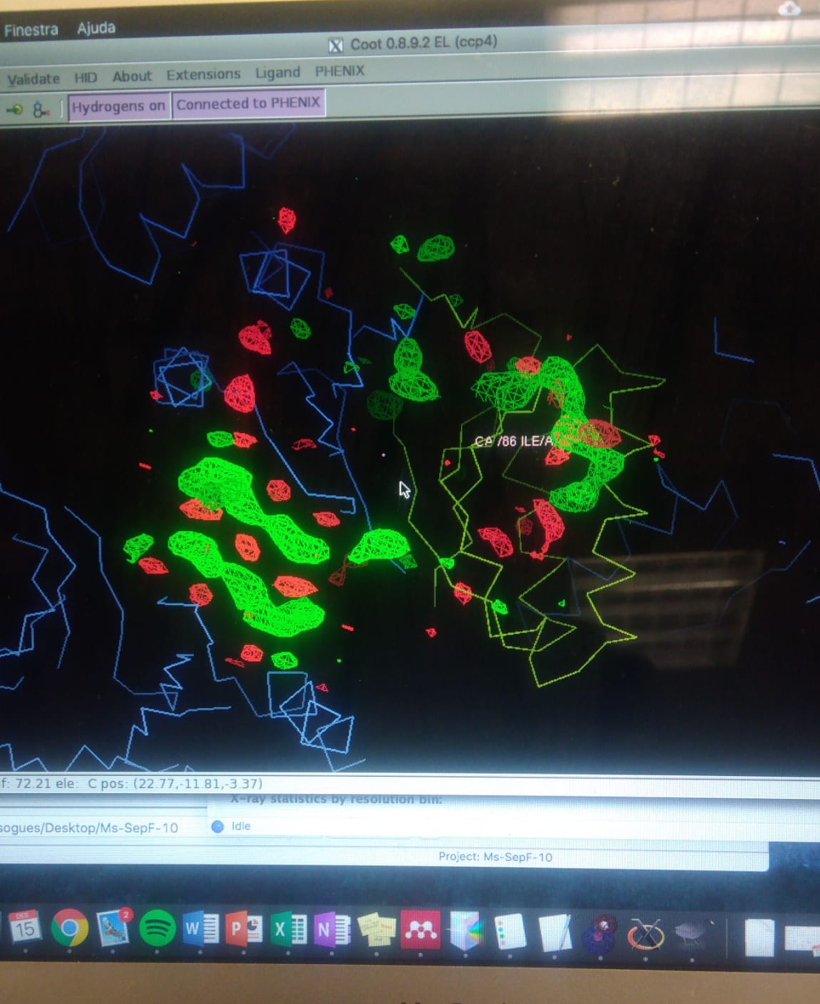The width and height of the screenshot is (820, 1004).
Task: Open the PHENIX menu in Coot
Action: (339, 71)
